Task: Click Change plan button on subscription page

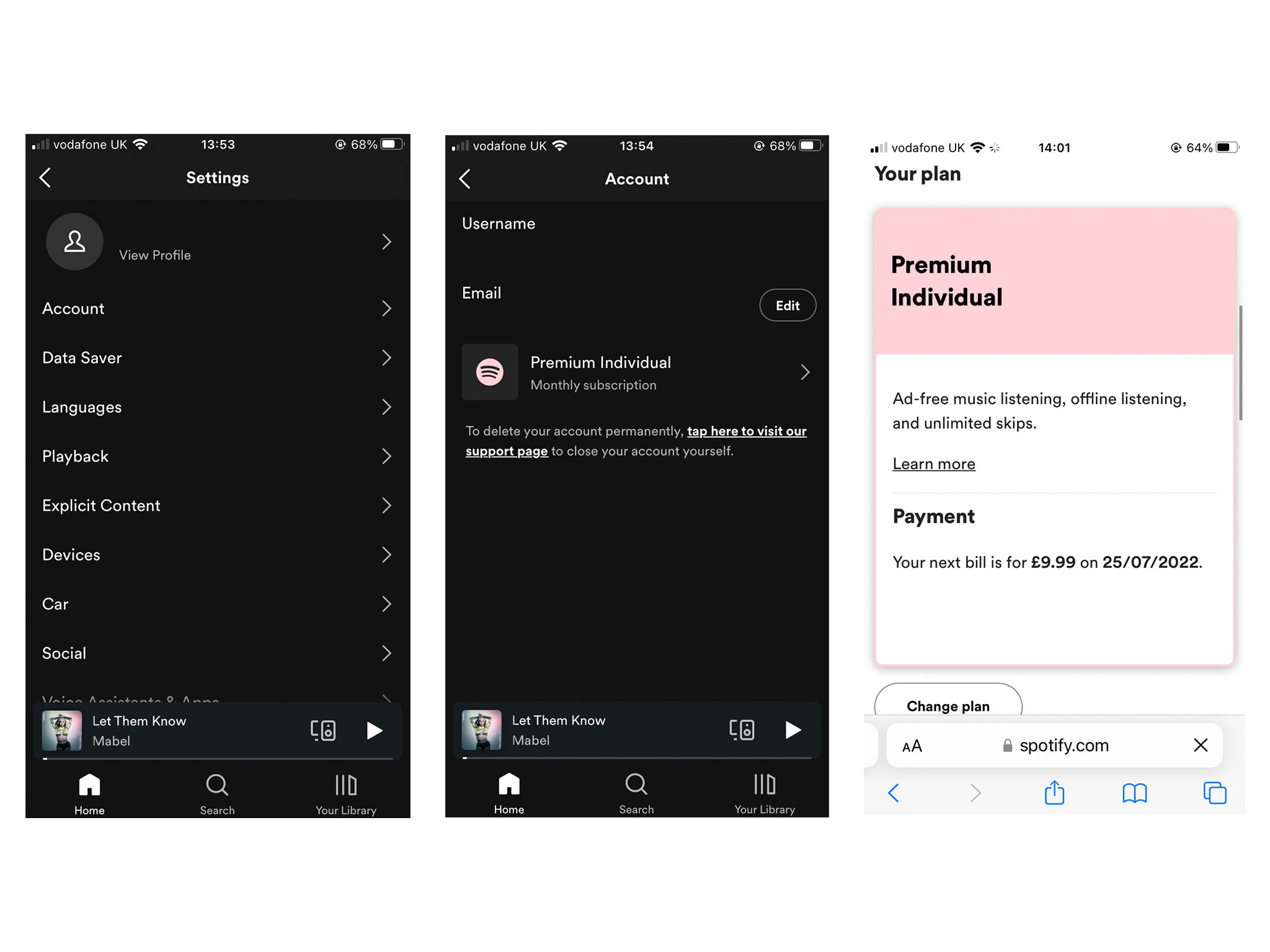Action: pyautogui.click(x=948, y=705)
